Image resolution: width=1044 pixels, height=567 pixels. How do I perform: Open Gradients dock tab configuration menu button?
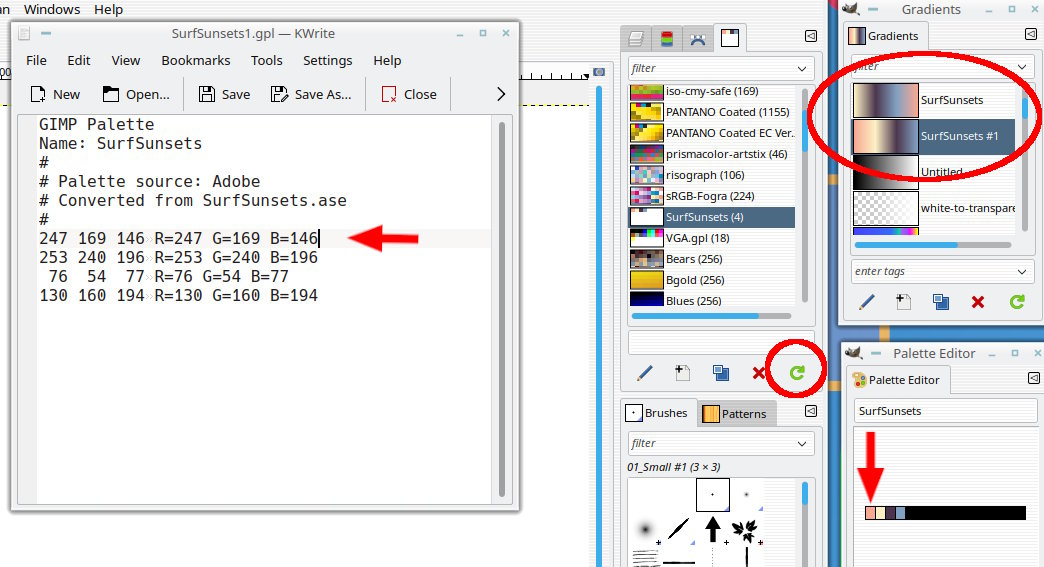(1030, 34)
